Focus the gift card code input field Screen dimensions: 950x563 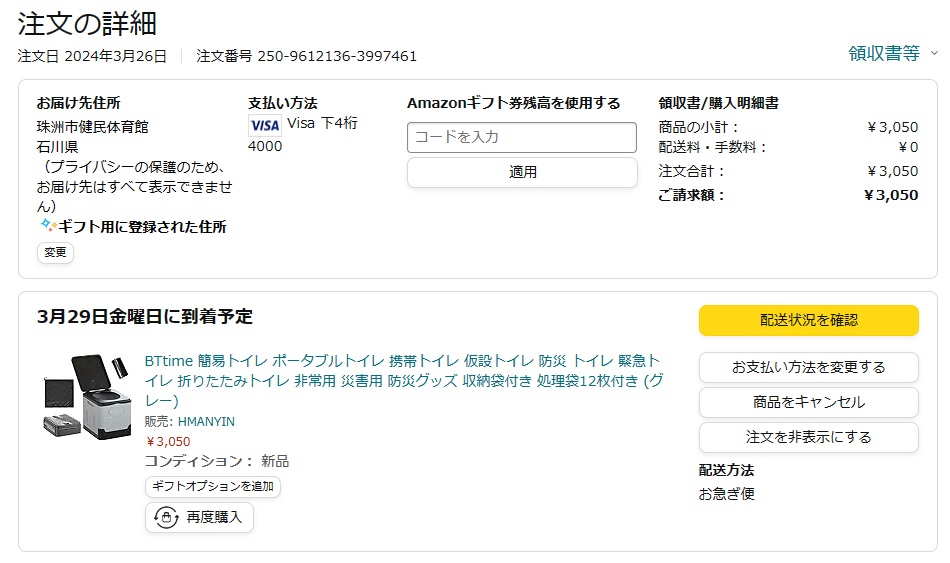point(522,137)
